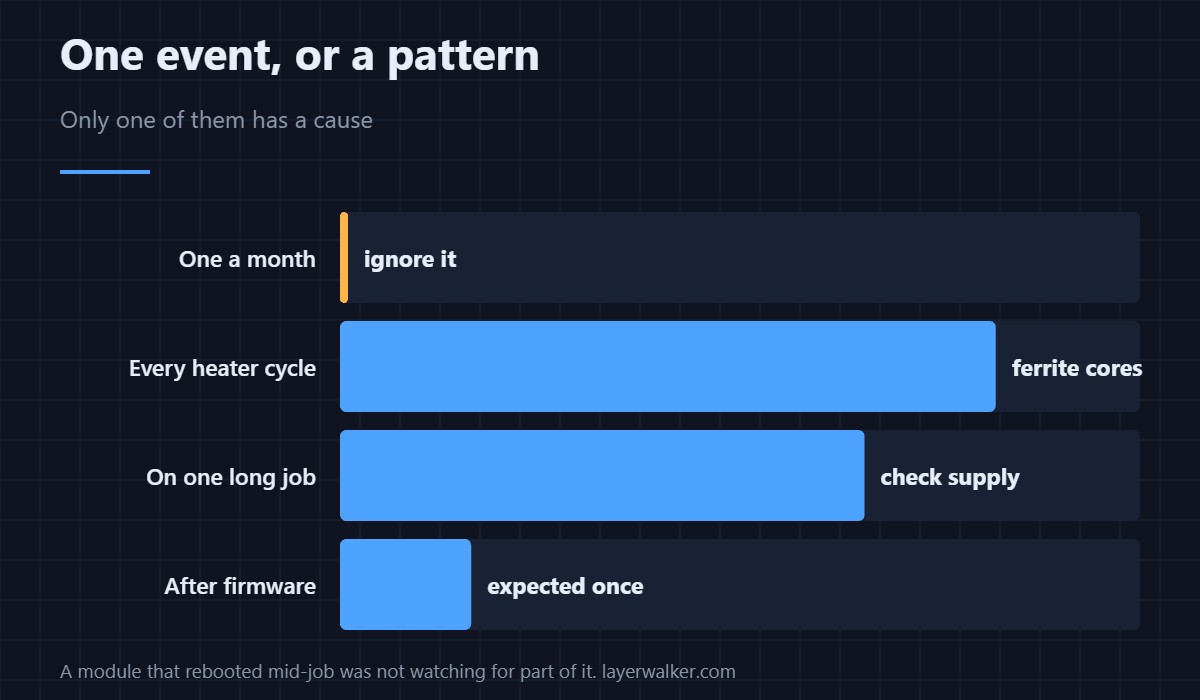Click the orange sliver bar for 'One a month'
This screenshot has width=1200, height=700.
click(344, 257)
